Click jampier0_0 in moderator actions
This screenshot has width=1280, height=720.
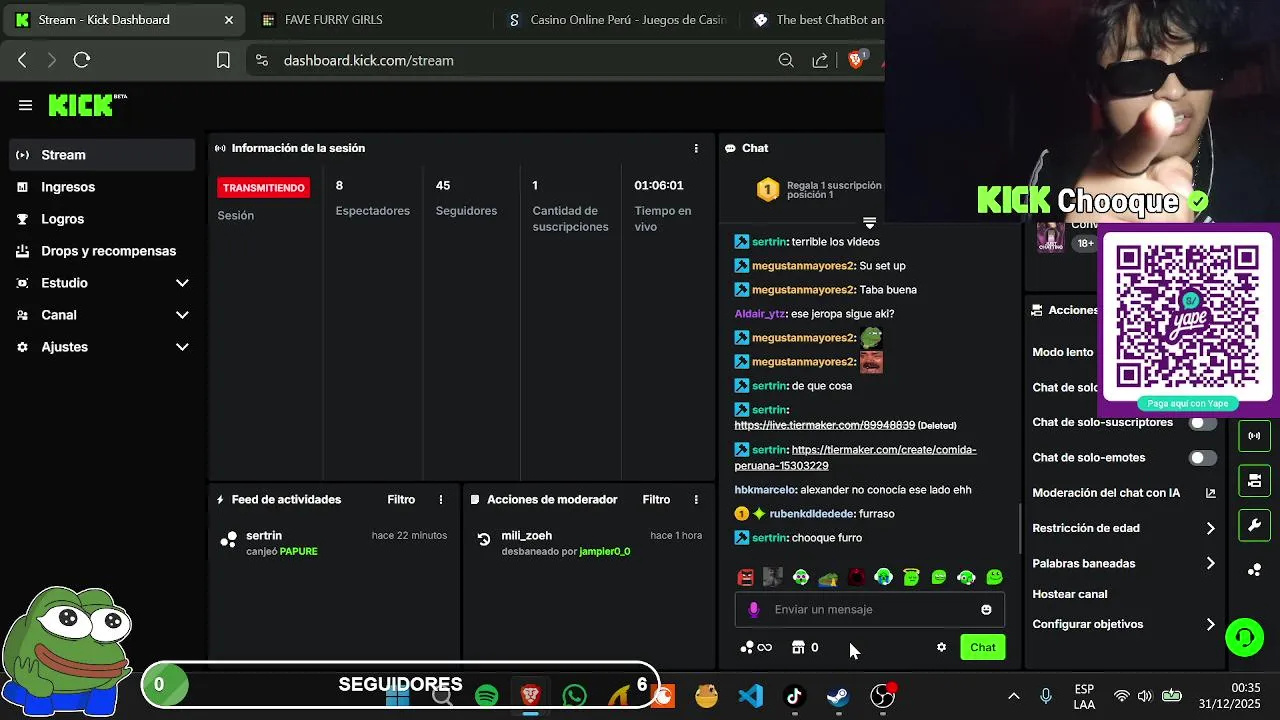(x=604, y=552)
